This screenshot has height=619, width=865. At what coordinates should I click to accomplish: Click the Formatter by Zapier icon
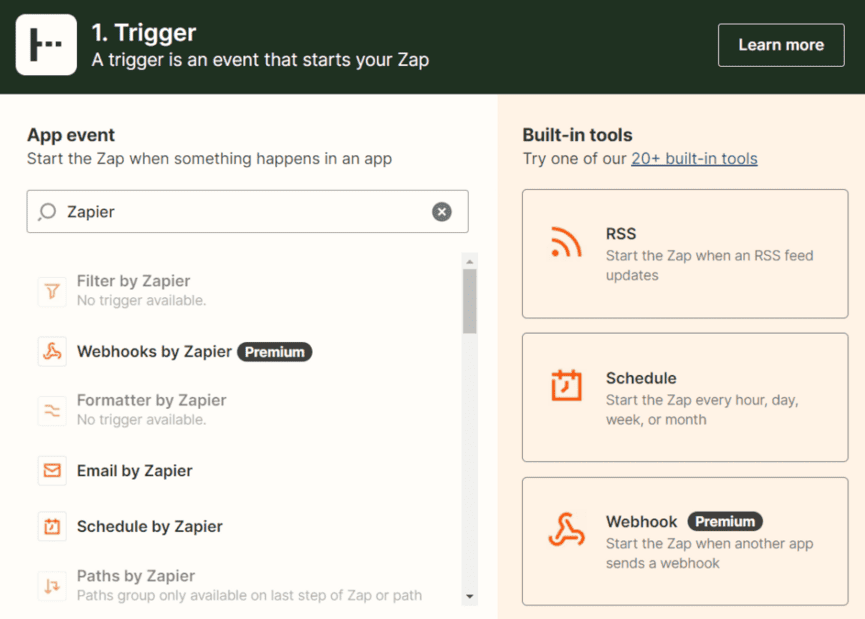[52, 410]
